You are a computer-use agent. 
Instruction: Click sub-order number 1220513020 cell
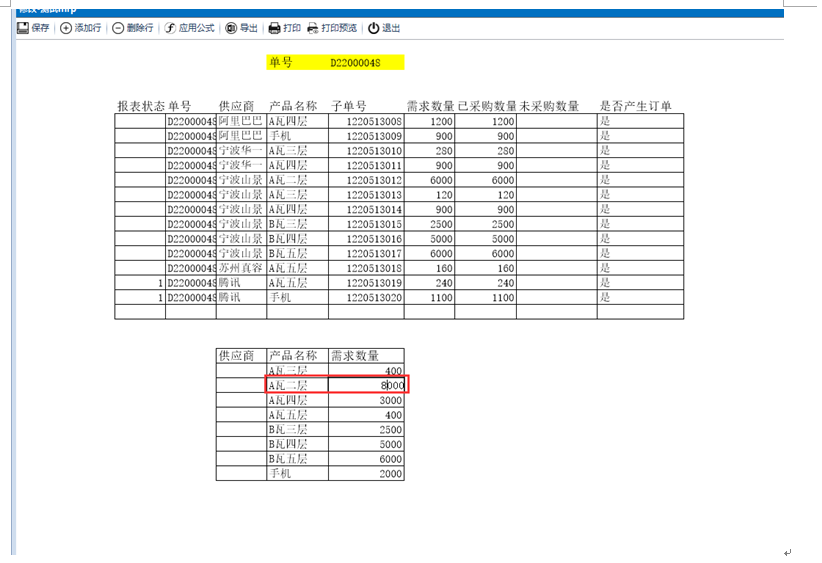pyautogui.click(x=366, y=297)
